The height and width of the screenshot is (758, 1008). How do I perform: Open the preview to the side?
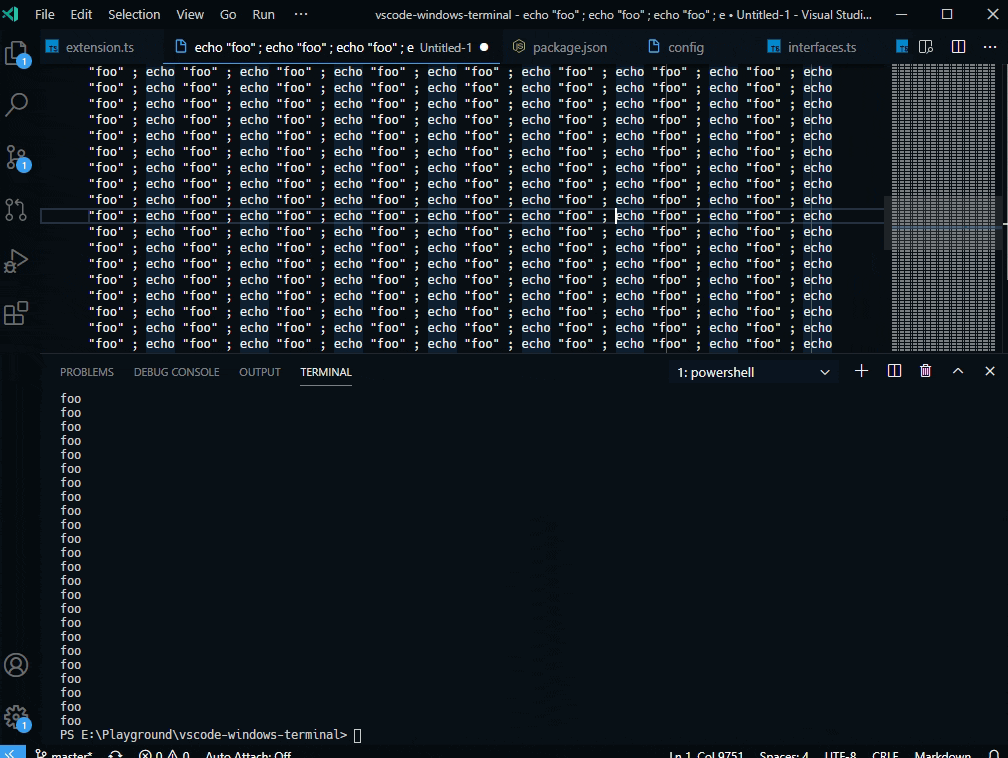[926, 47]
